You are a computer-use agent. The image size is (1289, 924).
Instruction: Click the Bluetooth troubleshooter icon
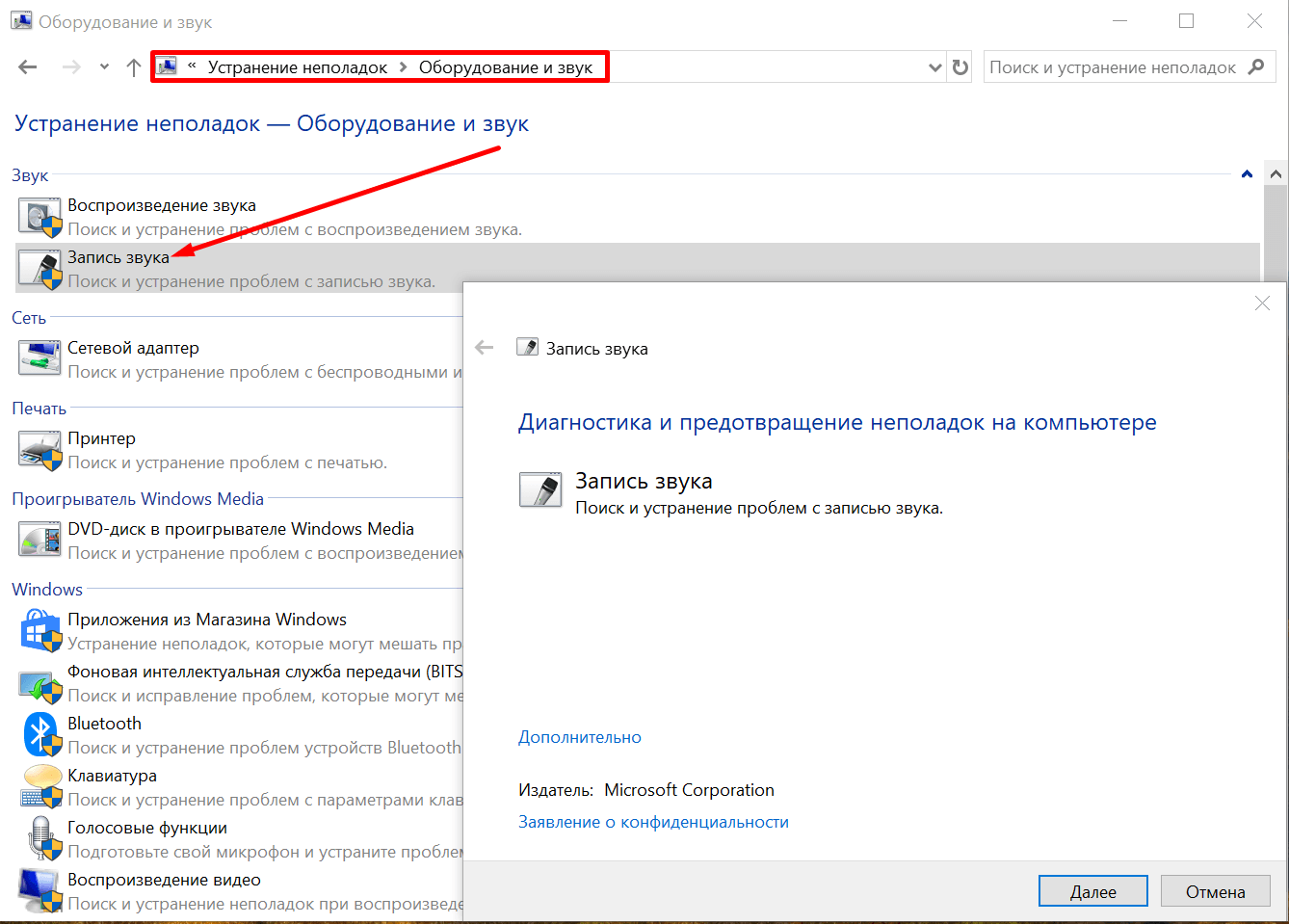pos(39,735)
